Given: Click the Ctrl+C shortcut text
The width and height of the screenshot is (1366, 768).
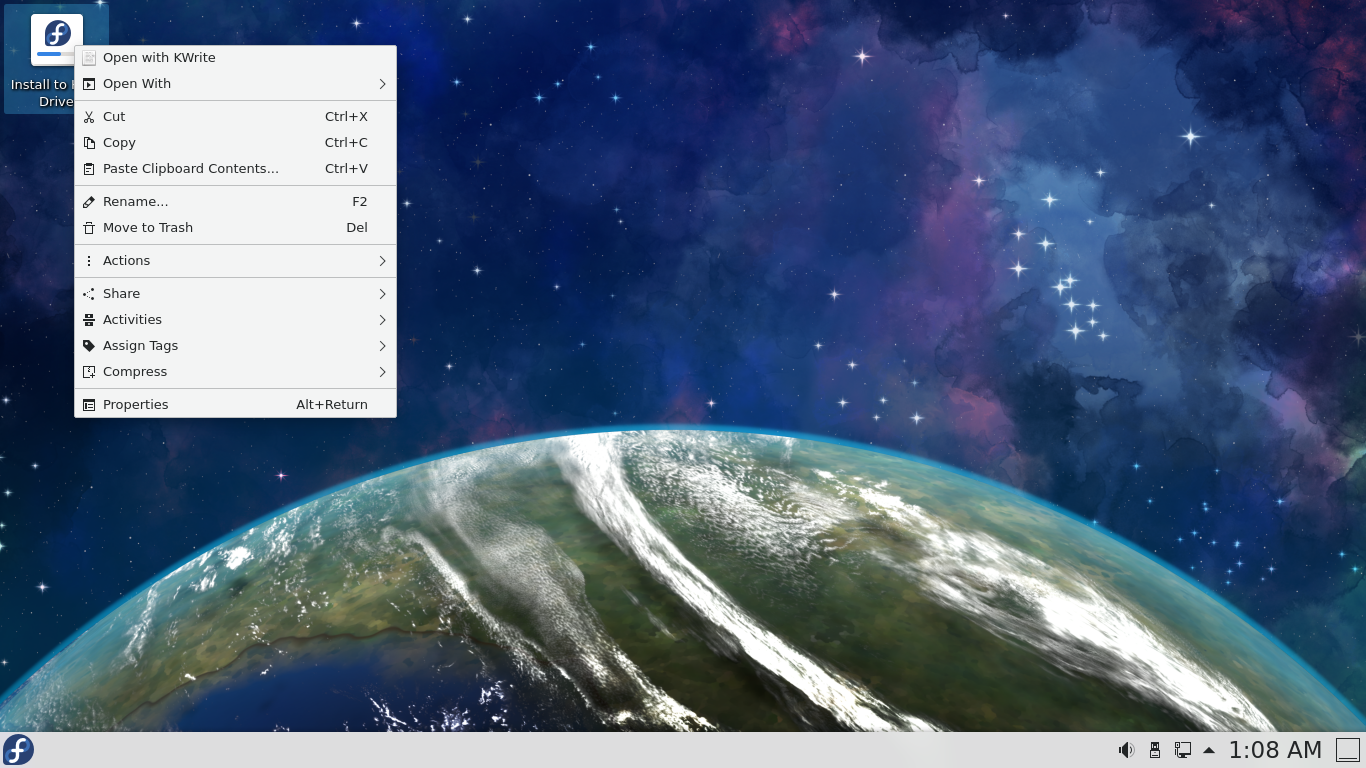Looking at the screenshot, I should [x=346, y=143].
